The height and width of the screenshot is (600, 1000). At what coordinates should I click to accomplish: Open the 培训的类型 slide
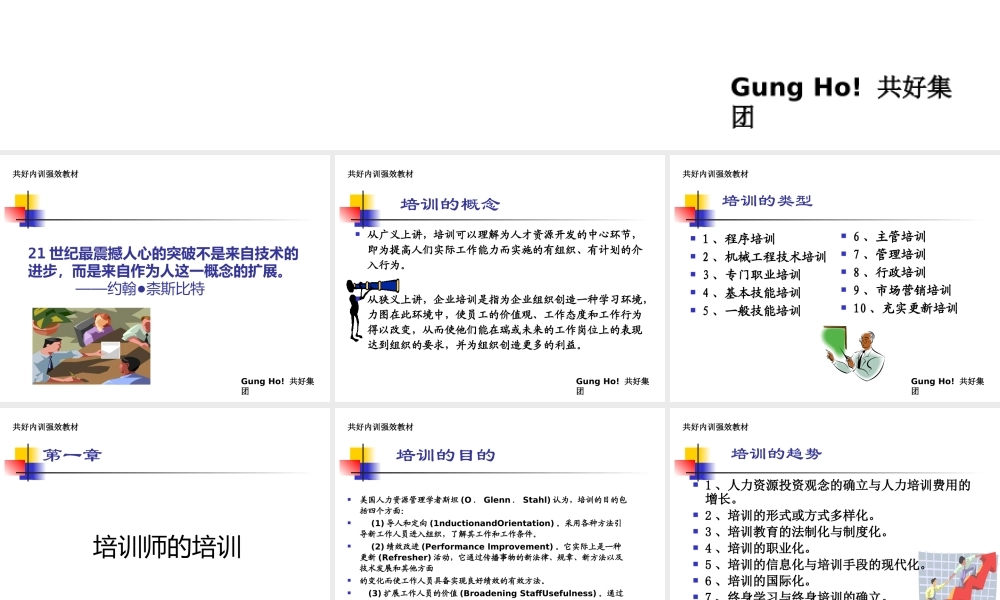tap(835, 279)
